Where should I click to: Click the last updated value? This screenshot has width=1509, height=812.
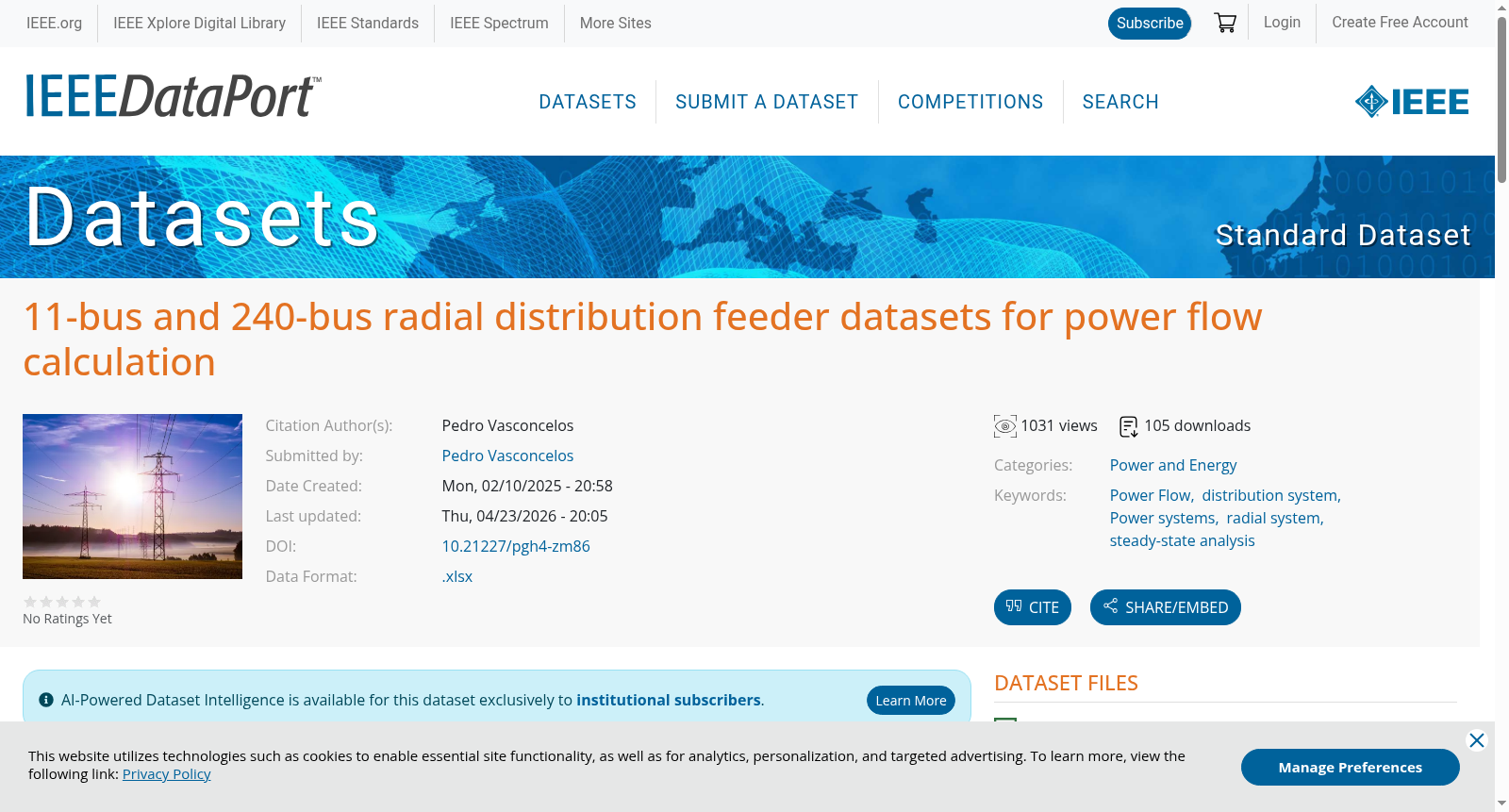[524, 516]
